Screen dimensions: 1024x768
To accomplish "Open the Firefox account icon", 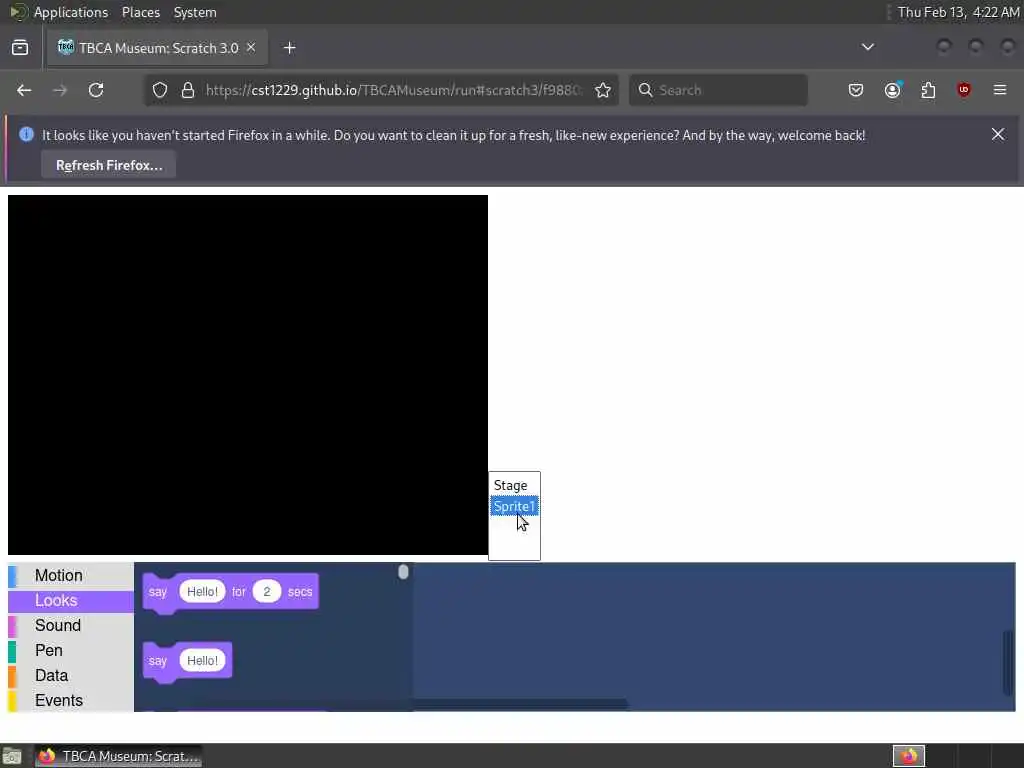I will [x=892, y=90].
